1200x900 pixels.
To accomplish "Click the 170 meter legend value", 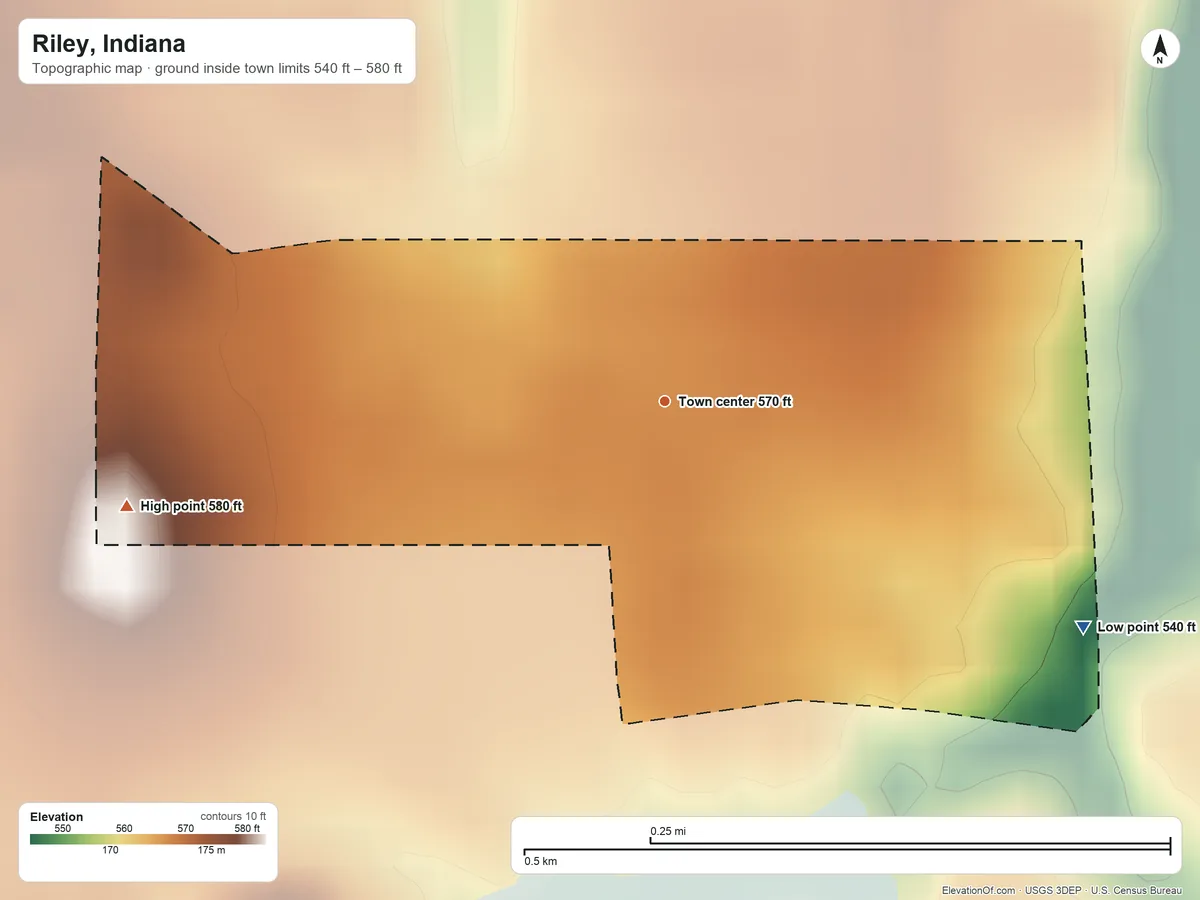I will [110, 851].
